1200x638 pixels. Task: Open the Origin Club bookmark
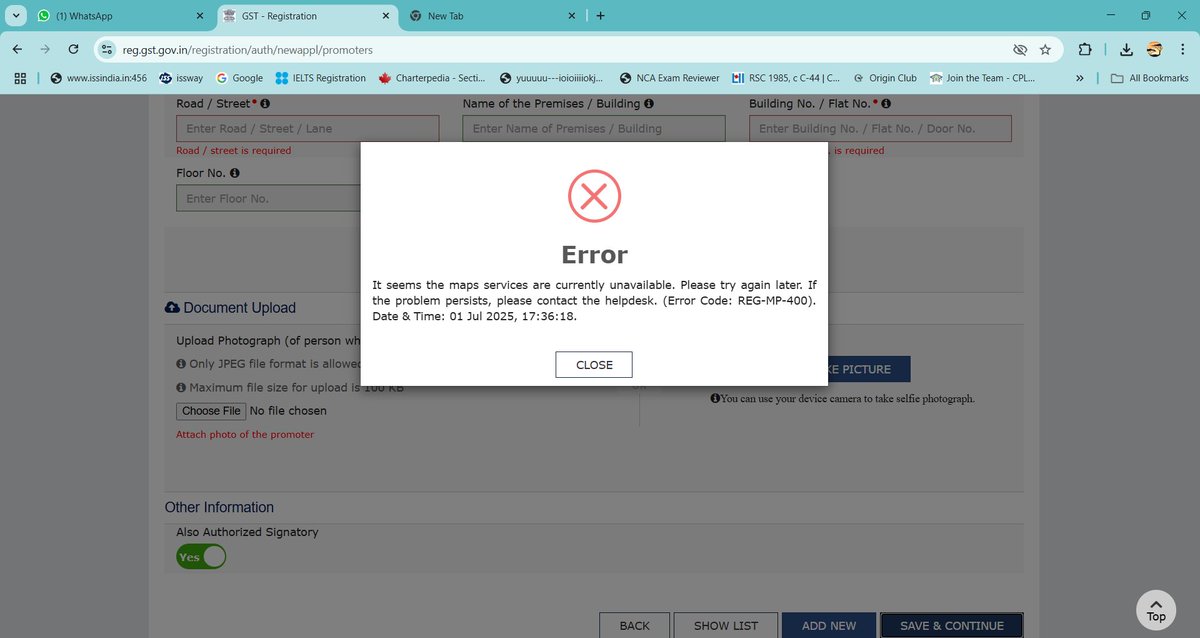pos(885,78)
